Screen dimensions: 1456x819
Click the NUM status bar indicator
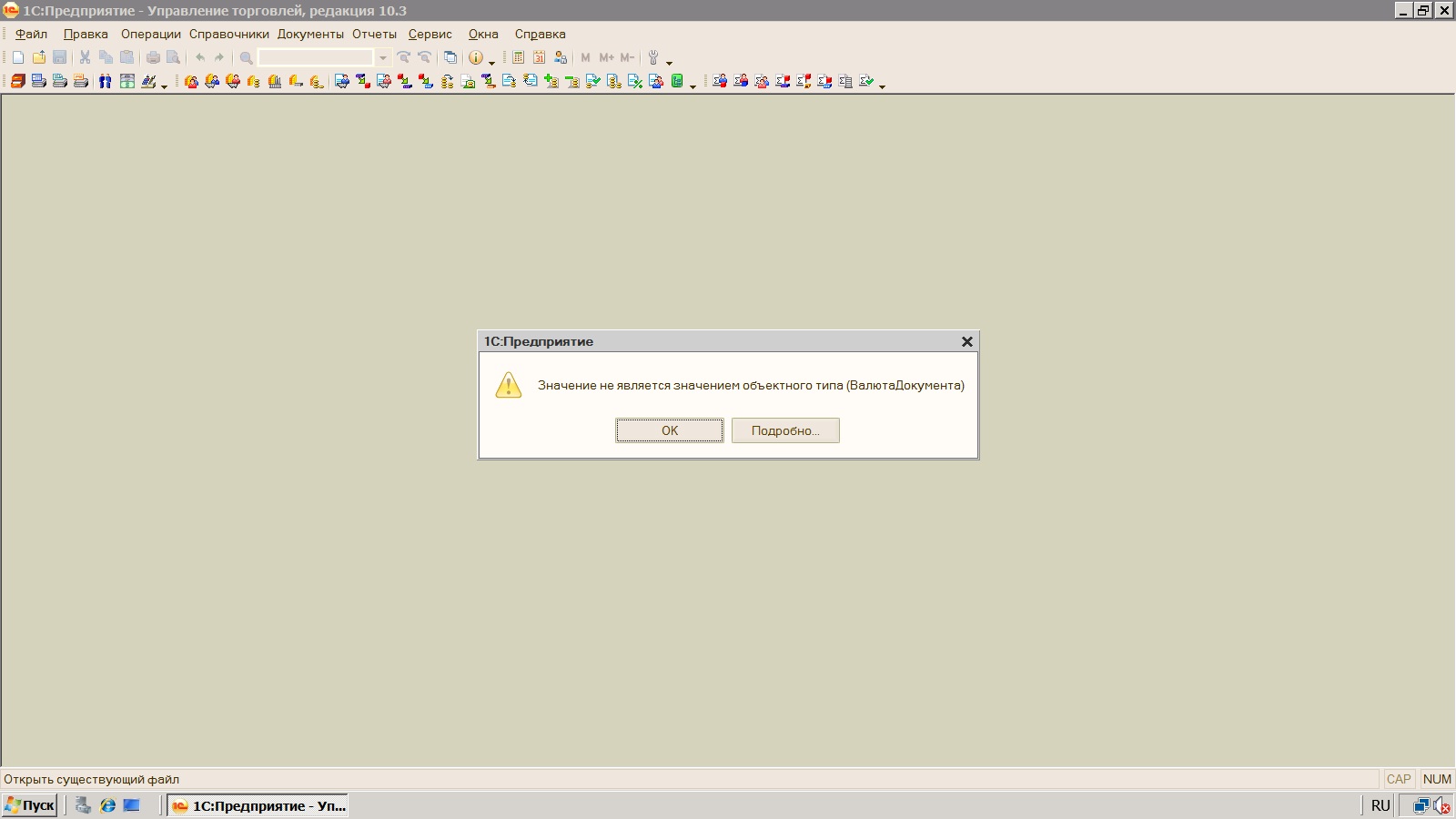pos(1437,779)
